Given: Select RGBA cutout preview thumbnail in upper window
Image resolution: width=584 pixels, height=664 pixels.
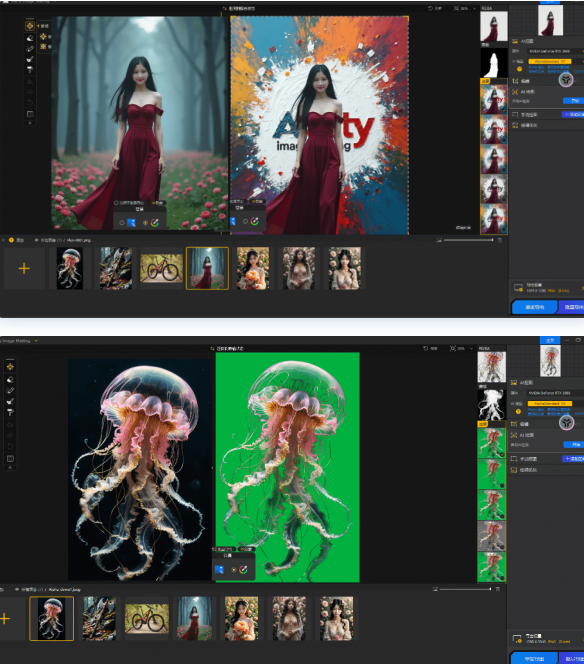Looking at the screenshot, I should pos(494,26).
